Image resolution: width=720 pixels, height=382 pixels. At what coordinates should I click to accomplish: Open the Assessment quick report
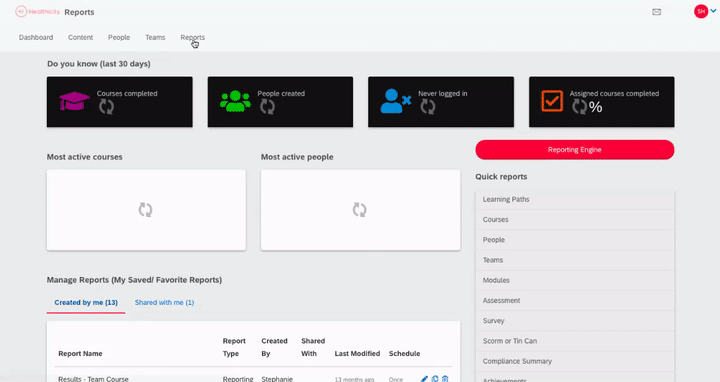click(575, 300)
